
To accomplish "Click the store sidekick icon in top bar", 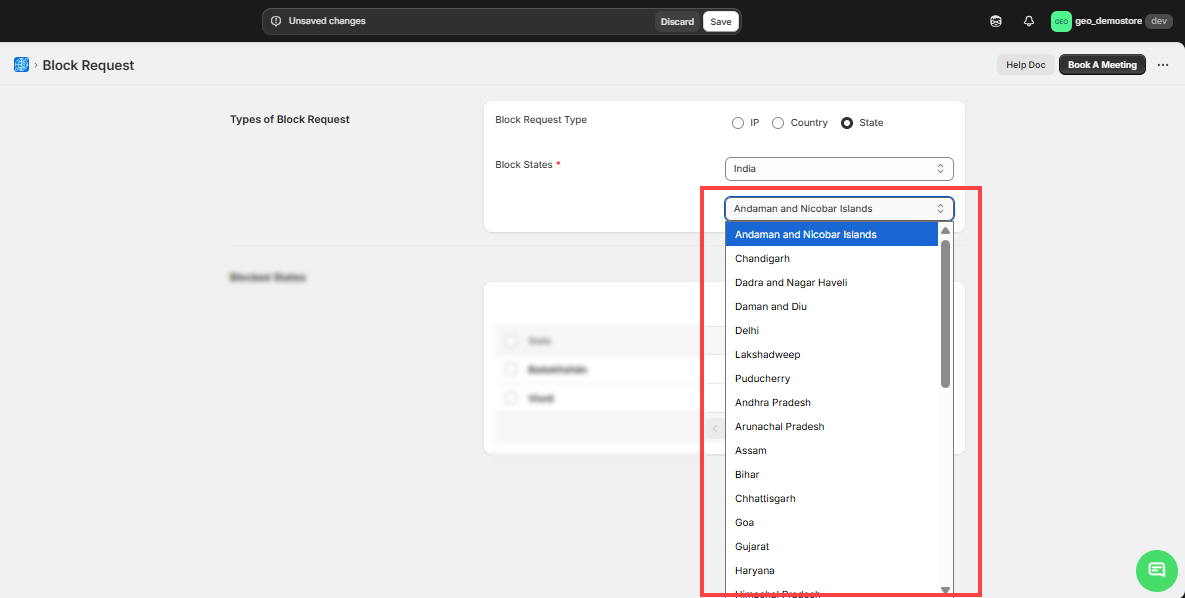I will coord(995,21).
